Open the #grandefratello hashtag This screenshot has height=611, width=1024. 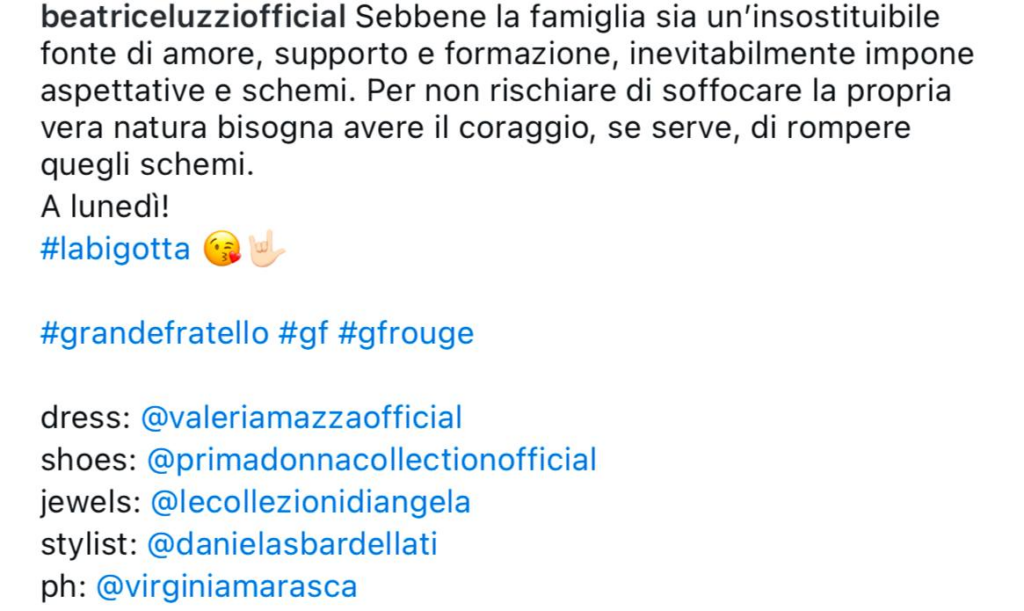(x=155, y=334)
